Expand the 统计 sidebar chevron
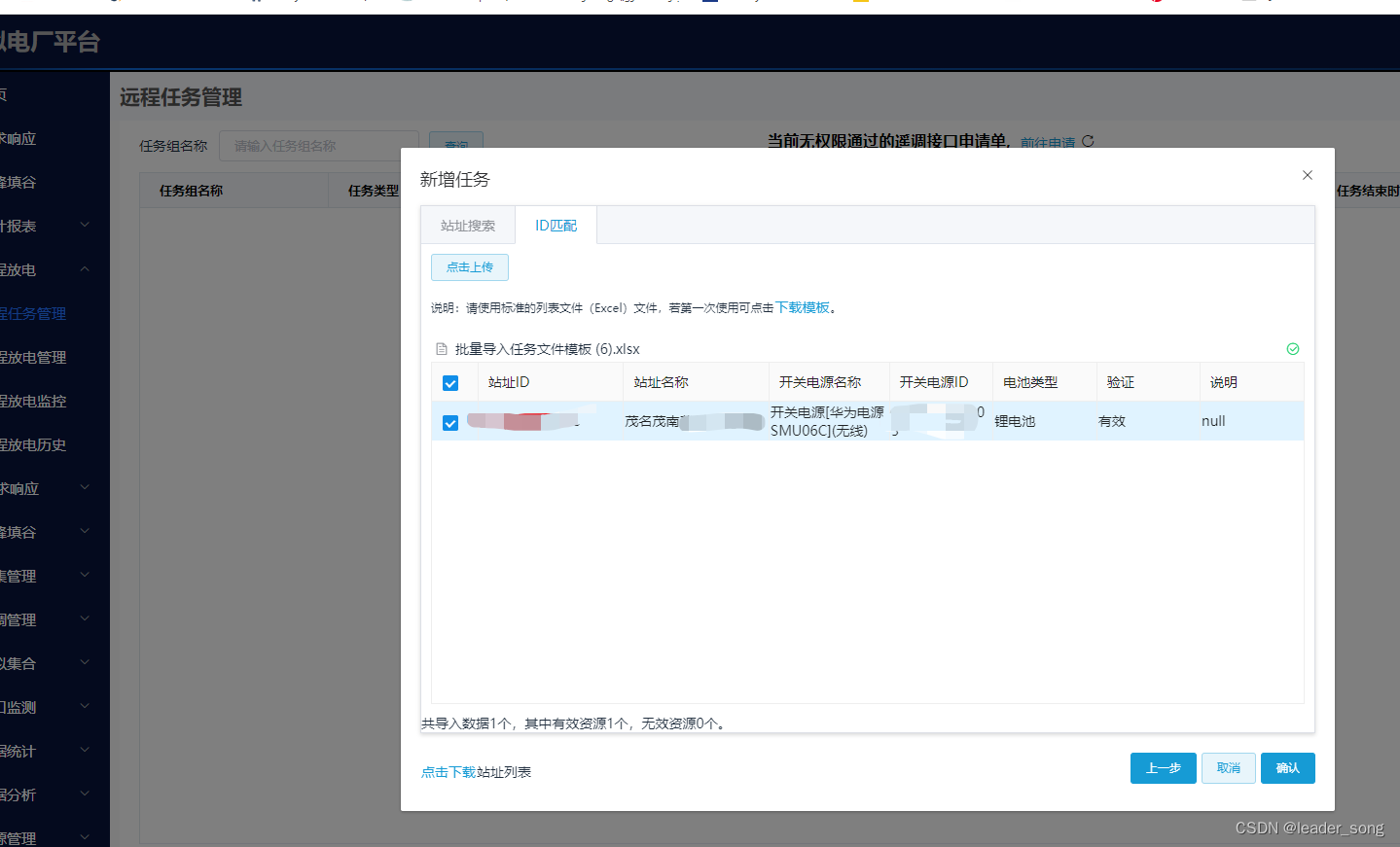Screen dimensions: 1400x847 click(x=85, y=751)
